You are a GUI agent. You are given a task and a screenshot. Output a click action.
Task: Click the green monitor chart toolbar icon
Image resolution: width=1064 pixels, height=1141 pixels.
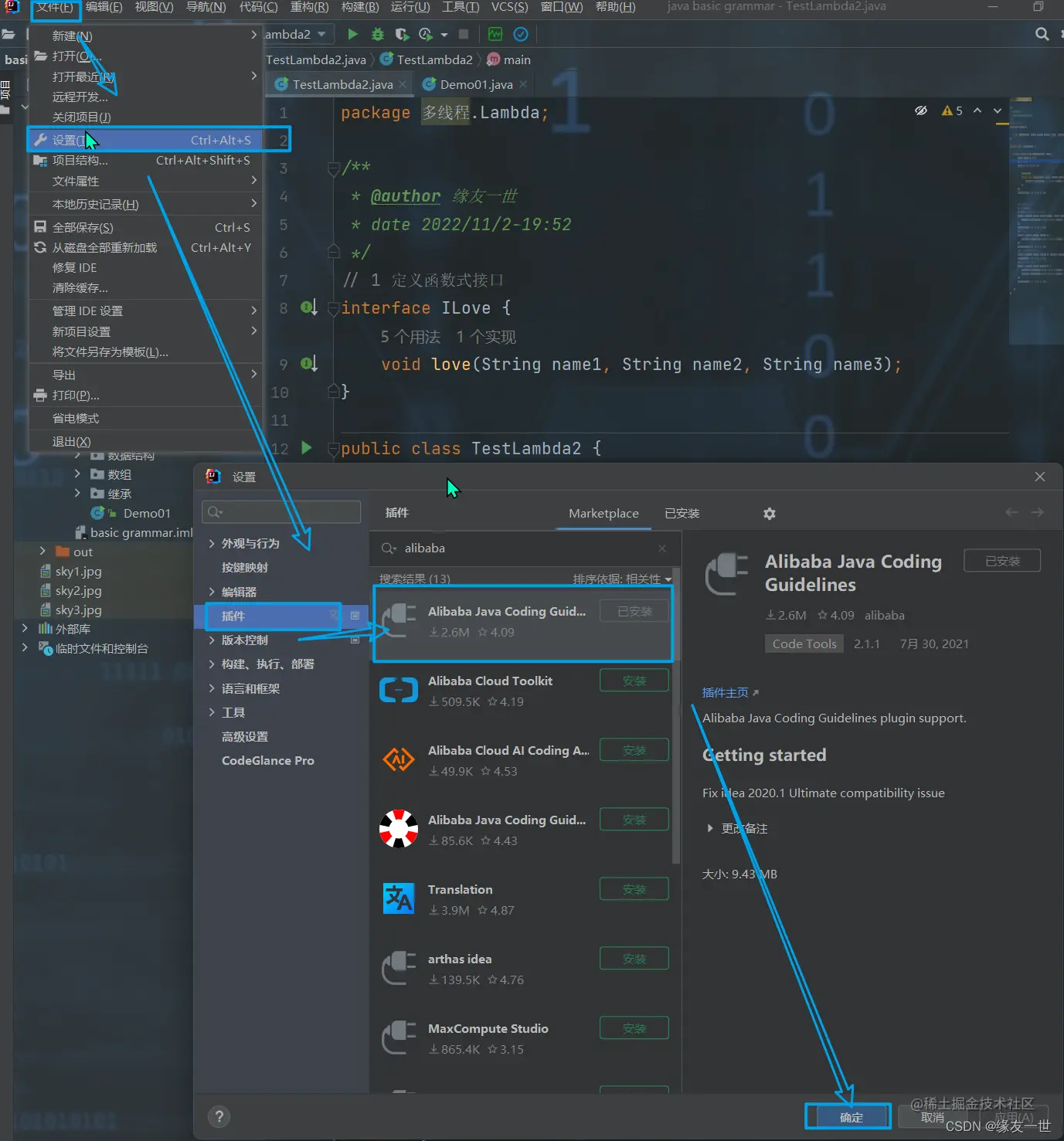pyautogui.click(x=495, y=34)
